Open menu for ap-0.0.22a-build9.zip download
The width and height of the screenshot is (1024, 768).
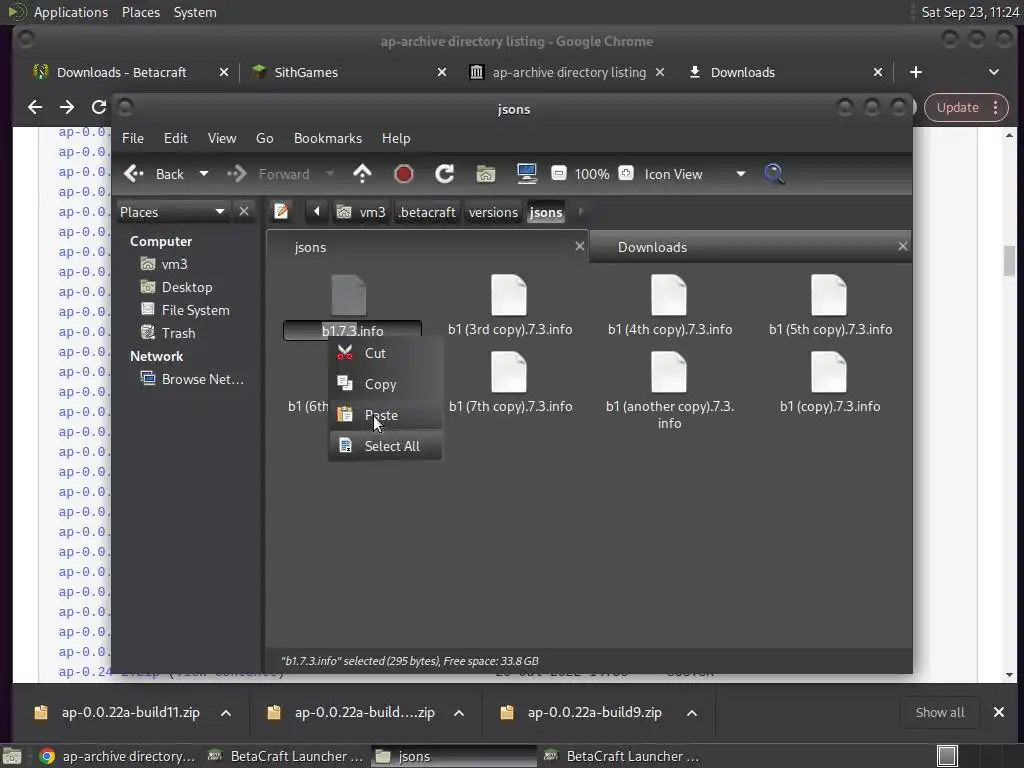(x=692, y=712)
